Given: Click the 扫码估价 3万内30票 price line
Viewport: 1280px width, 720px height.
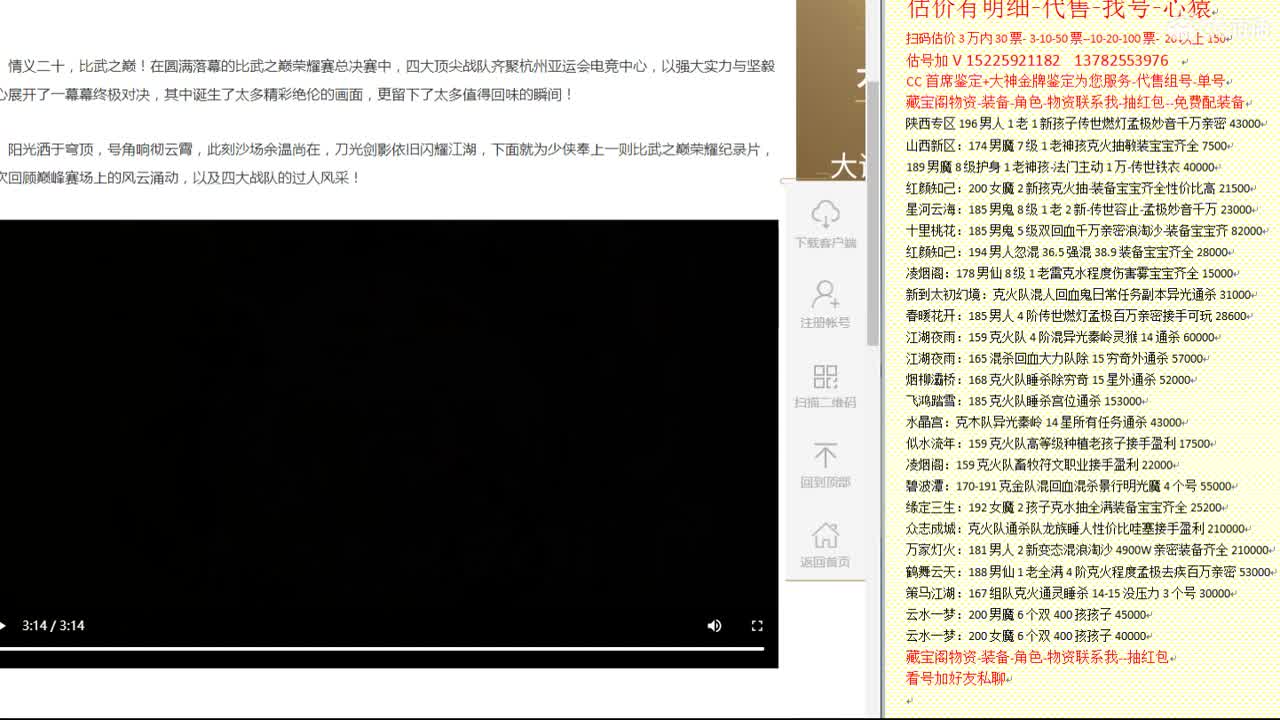Looking at the screenshot, I should [x=1068, y=38].
